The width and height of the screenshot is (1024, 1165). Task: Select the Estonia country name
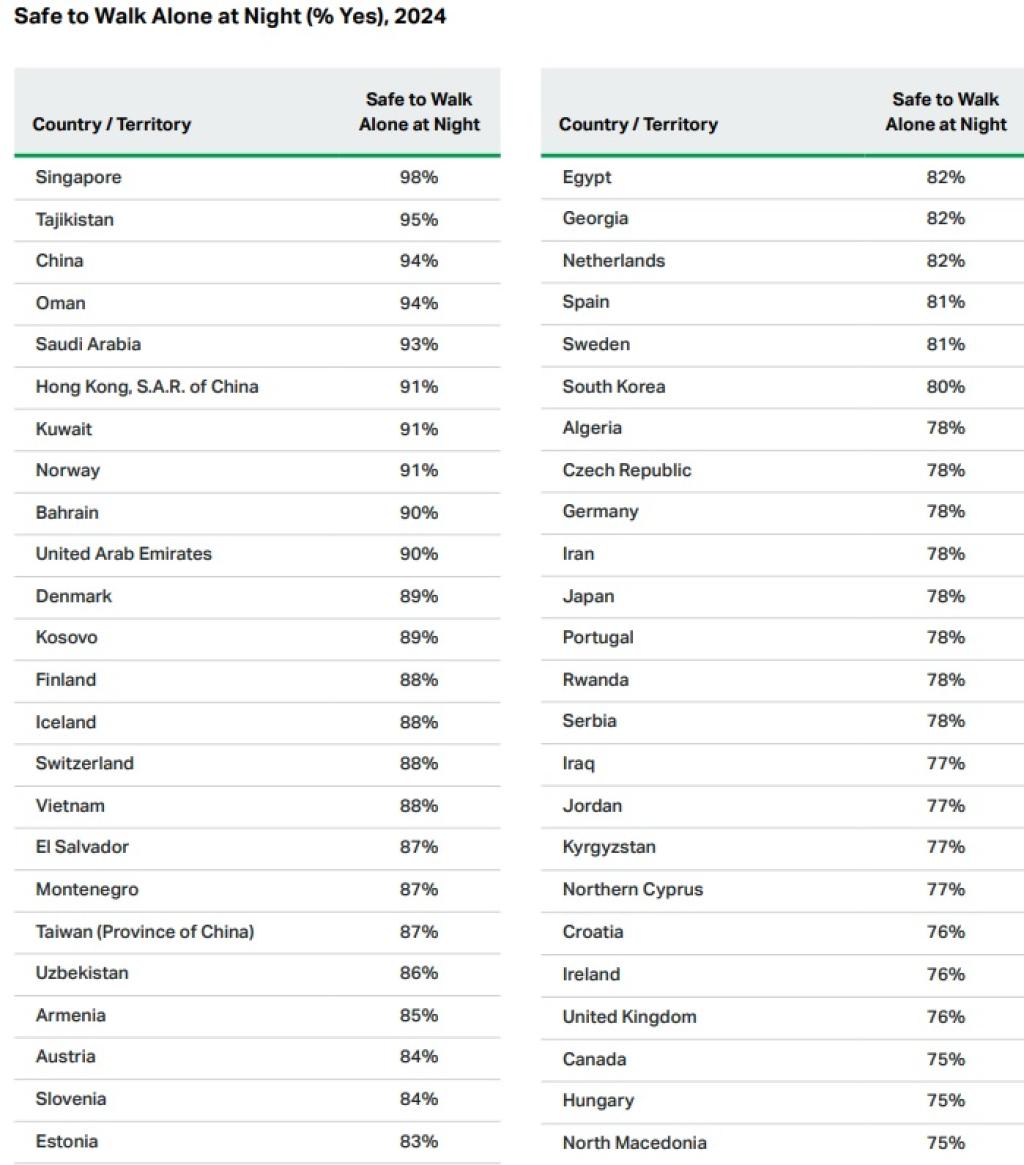tap(67, 1141)
